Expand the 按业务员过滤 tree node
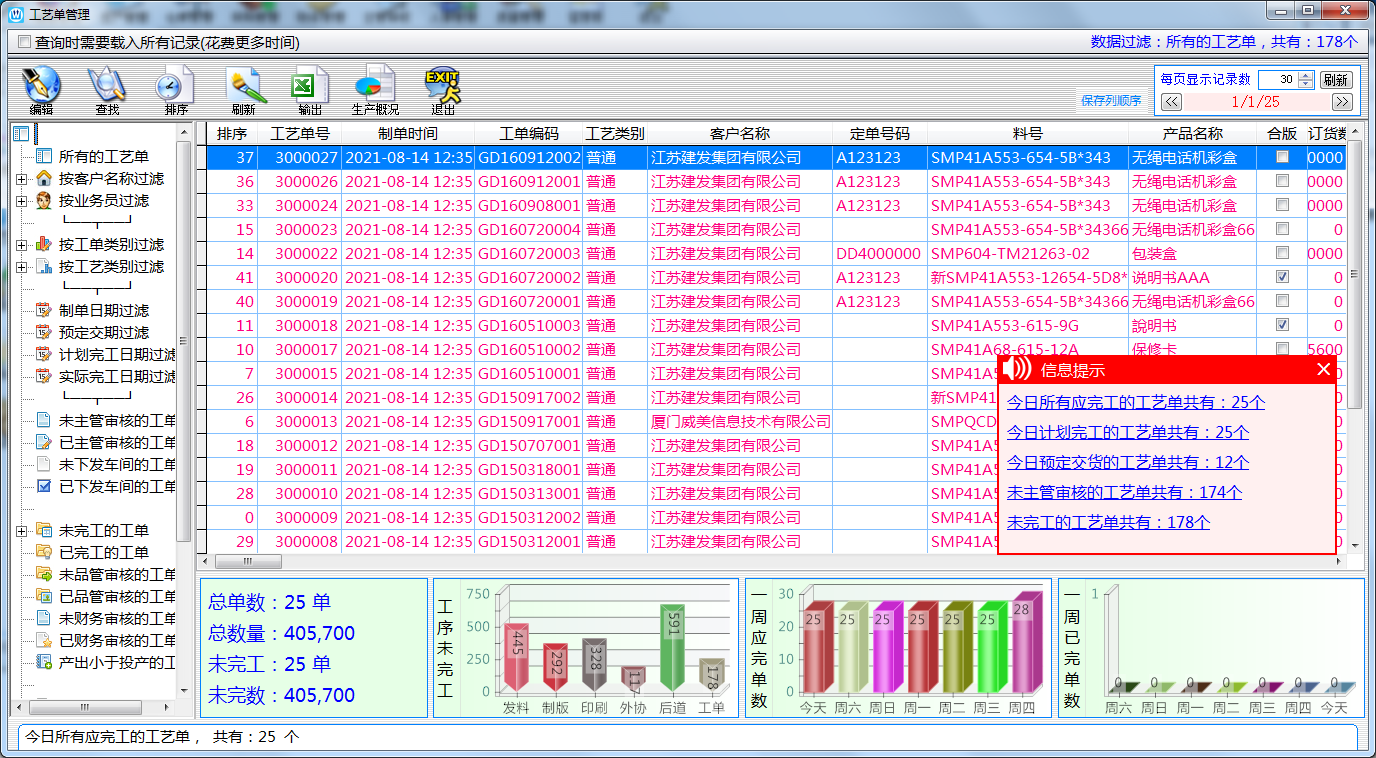Viewport: 1376px width, 758px height. click(22, 201)
